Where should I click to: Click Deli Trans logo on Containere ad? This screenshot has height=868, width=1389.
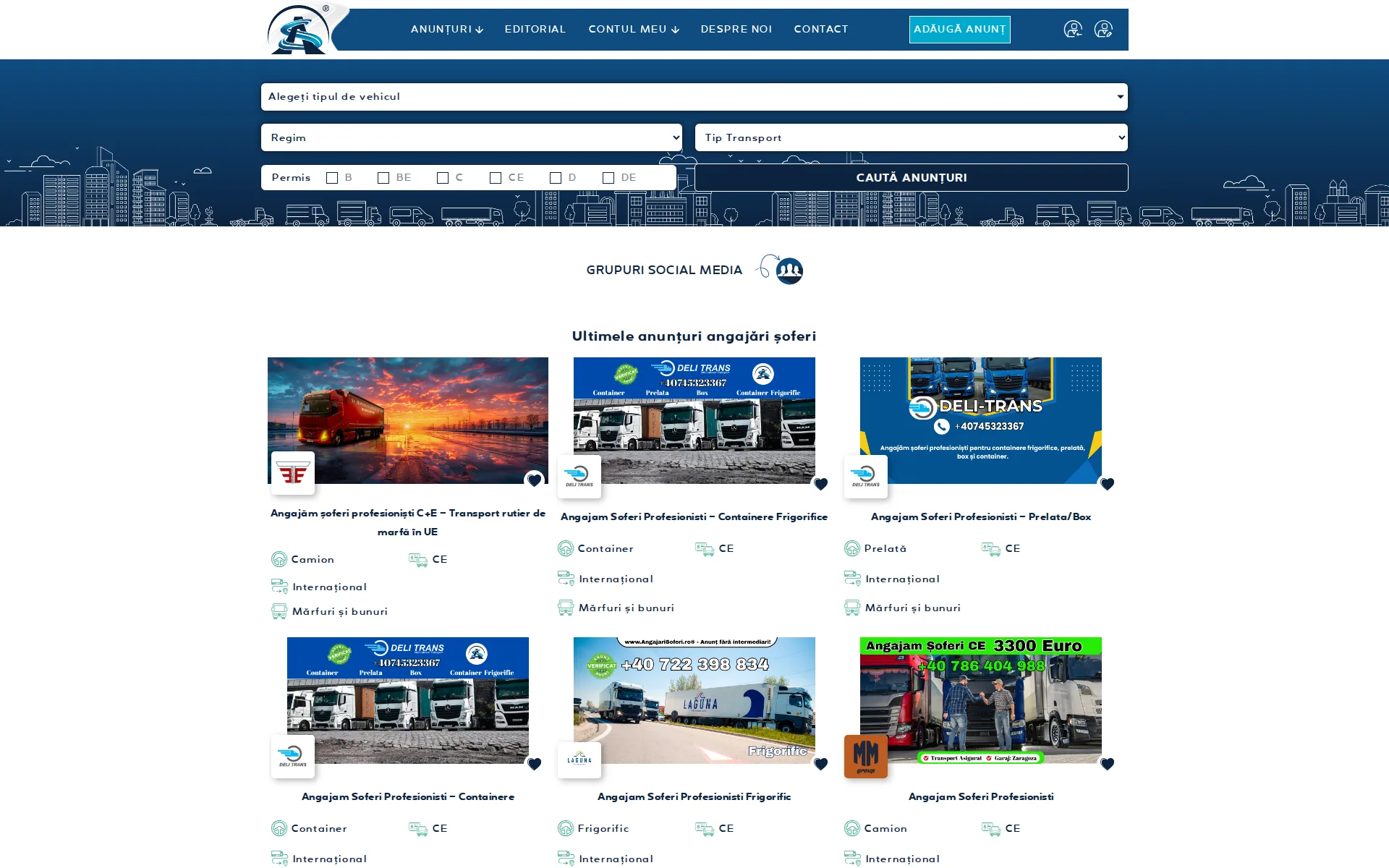click(293, 757)
